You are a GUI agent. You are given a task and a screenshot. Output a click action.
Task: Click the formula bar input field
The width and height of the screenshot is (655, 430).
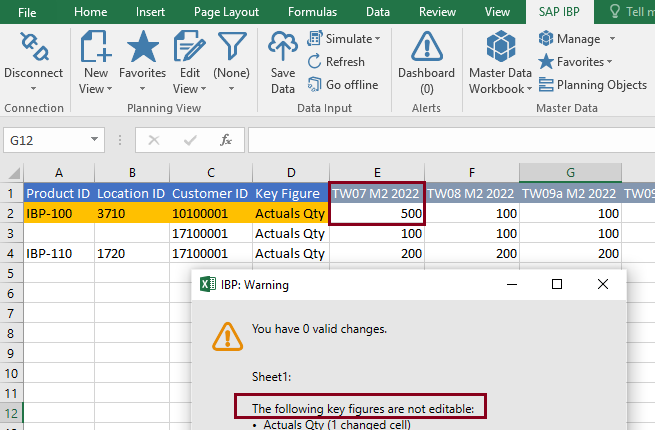pos(452,140)
